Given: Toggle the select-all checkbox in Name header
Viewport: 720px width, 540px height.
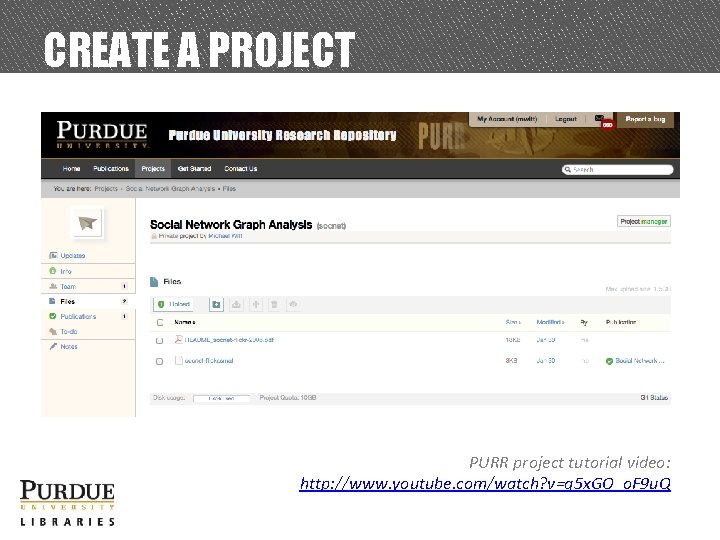Looking at the screenshot, I should point(160,322).
